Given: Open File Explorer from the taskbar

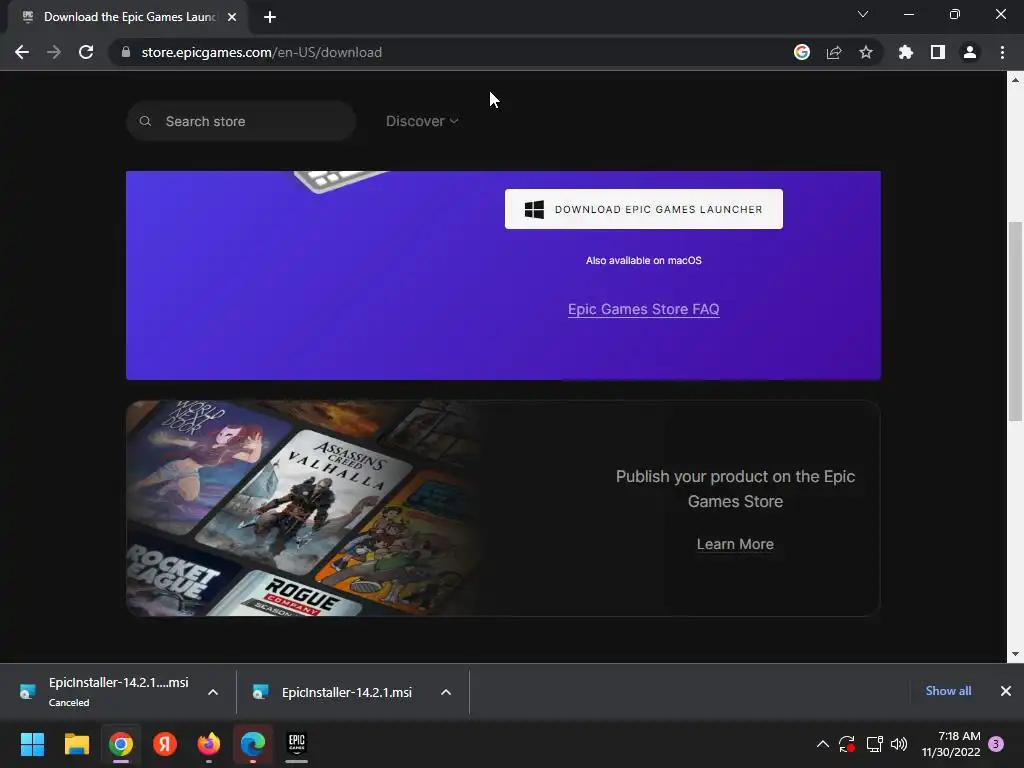Looking at the screenshot, I should (76, 744).
